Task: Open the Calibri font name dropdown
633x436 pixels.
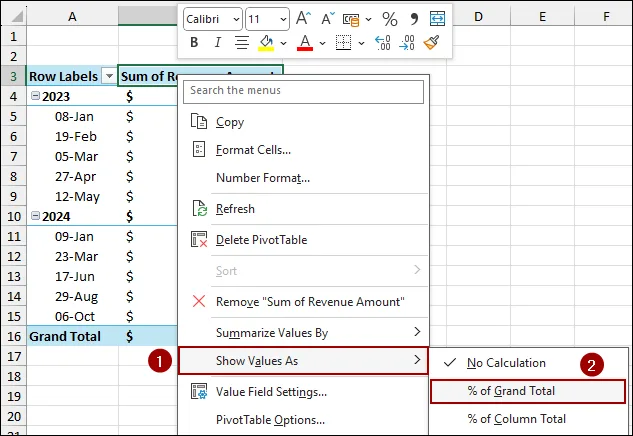Action: [x=236, y=19]
